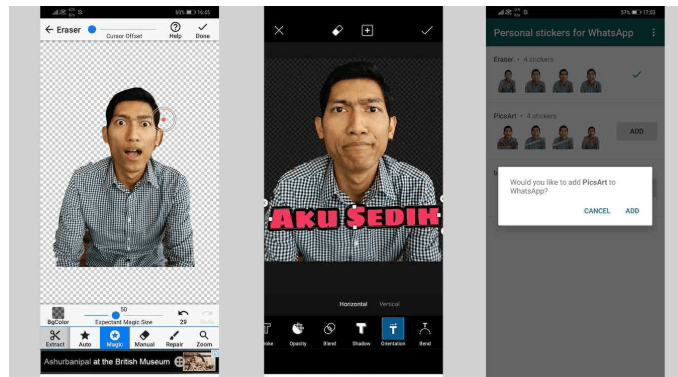The height and width of the screenshot is (377, 678).
Task: Open three-dot menu in Personal stickers
Action: (x=653, y=32)
